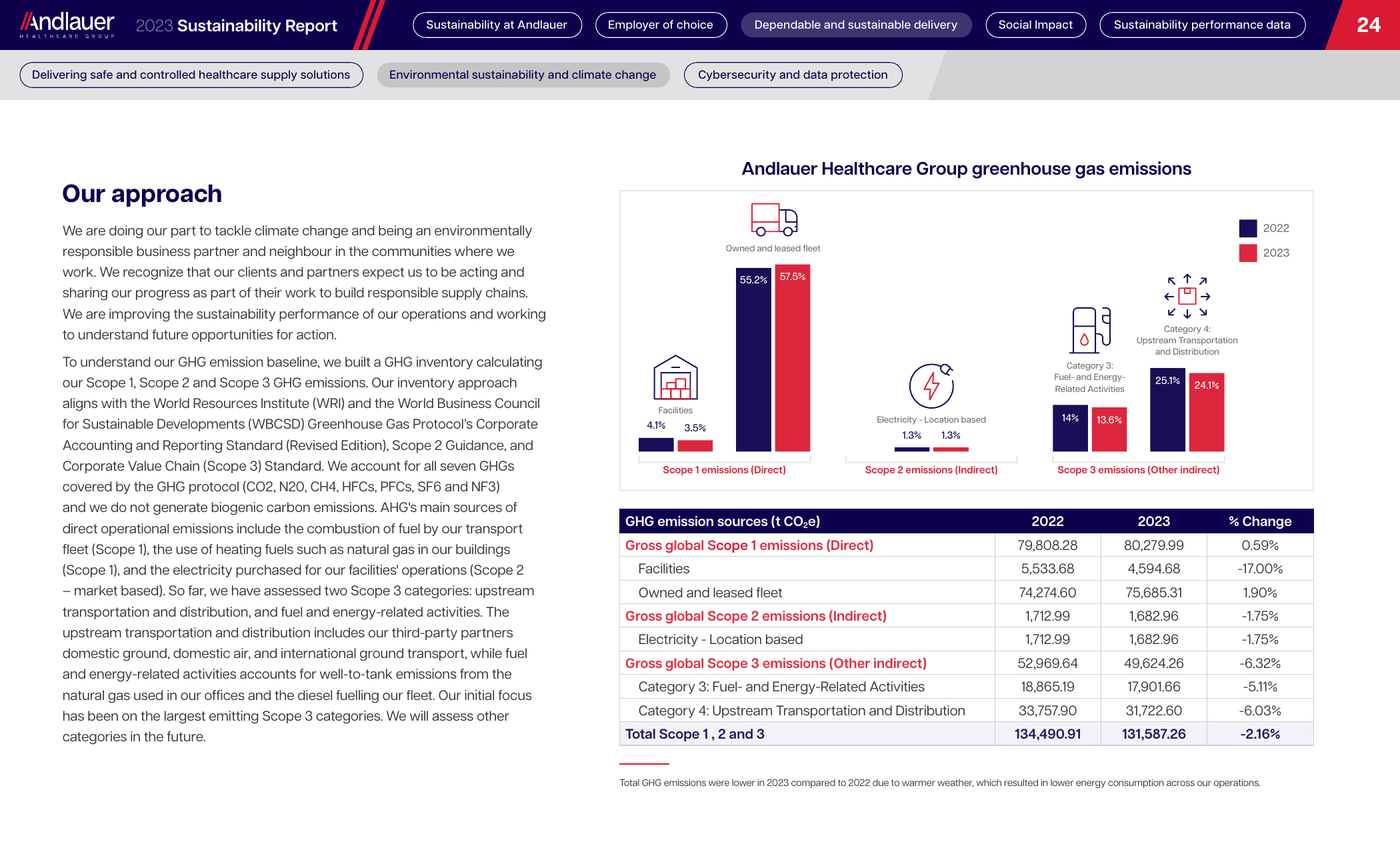Image resolution: width=1400 pixels, height=850 pixels.
Task: Click the 25.1% Category 4 bar
Action: [1167, 410]
